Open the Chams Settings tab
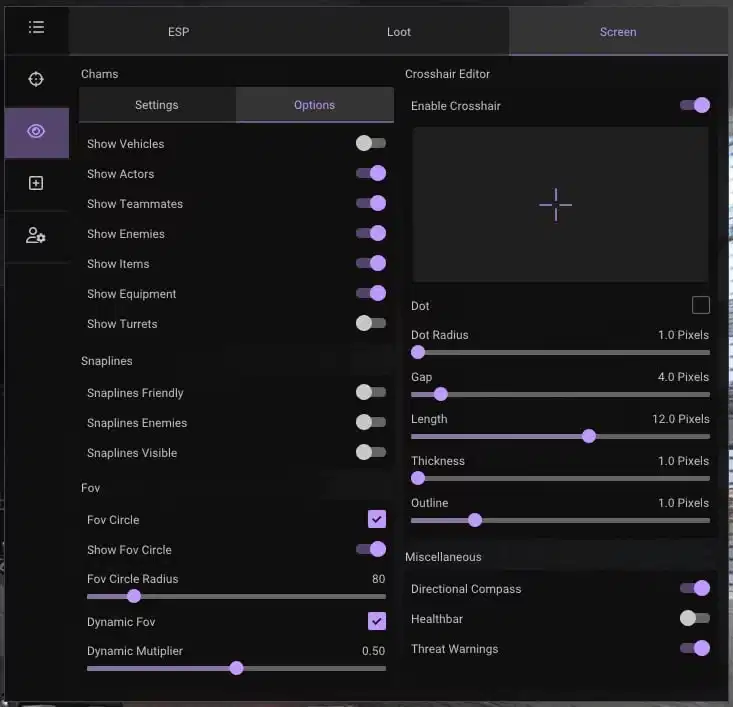This screenshot has width=733, height=707. click(157, 105)
